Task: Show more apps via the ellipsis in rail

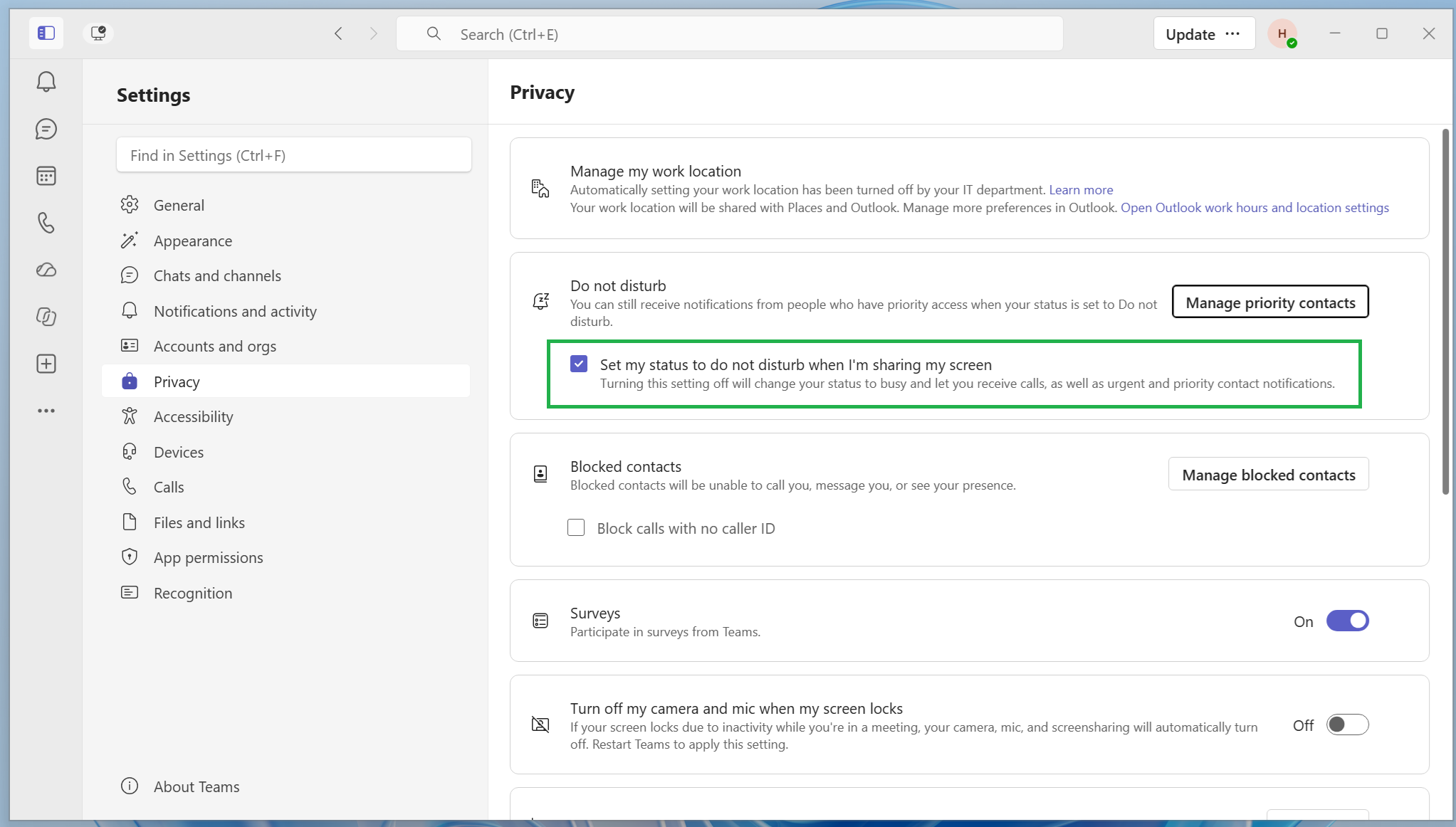Action: tap(46, 411)
